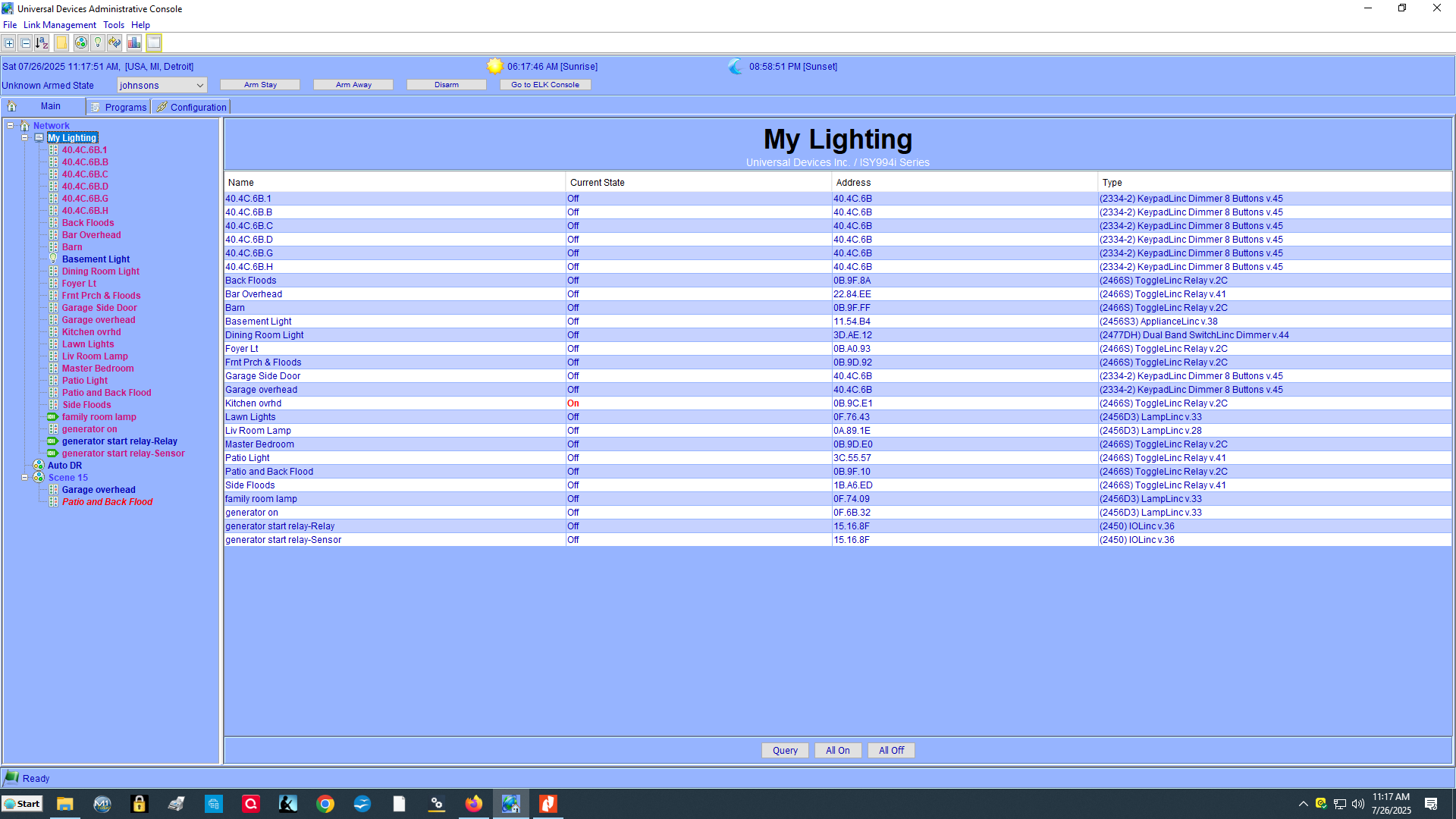
Task: Click the green icon beside family room lamp
Action: coord(52,417)
